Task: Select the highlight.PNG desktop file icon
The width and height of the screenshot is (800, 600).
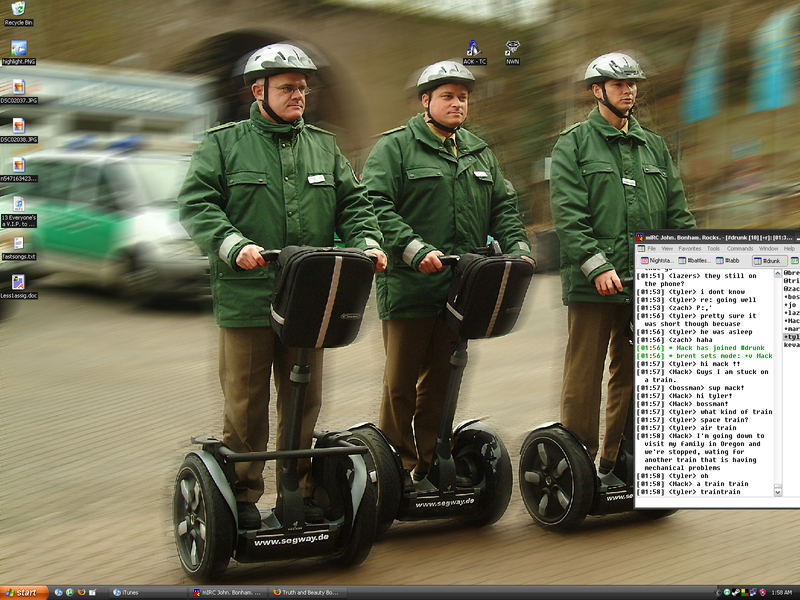Action: (x=18, y=53)
